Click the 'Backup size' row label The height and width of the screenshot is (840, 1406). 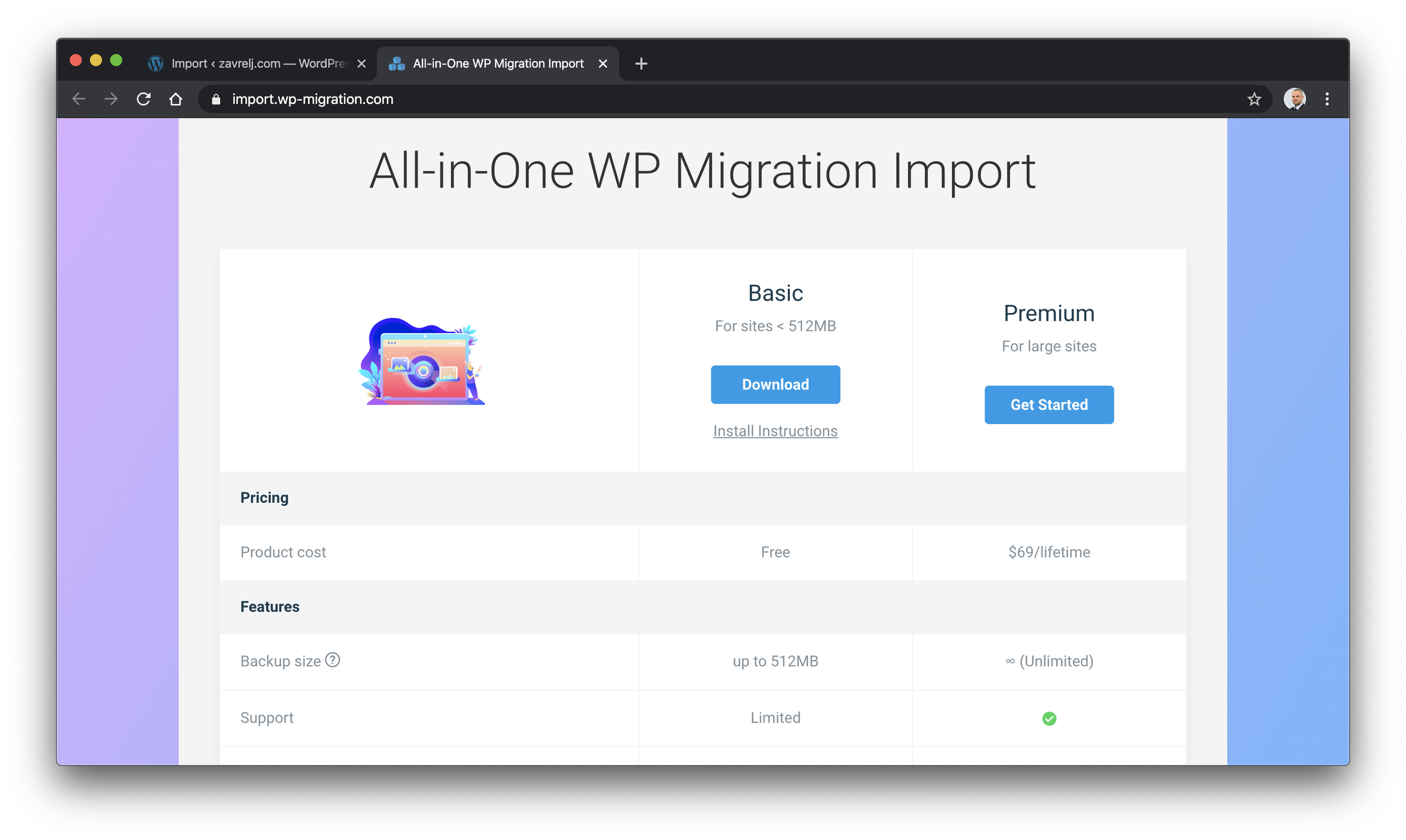[x=280, y=661]
